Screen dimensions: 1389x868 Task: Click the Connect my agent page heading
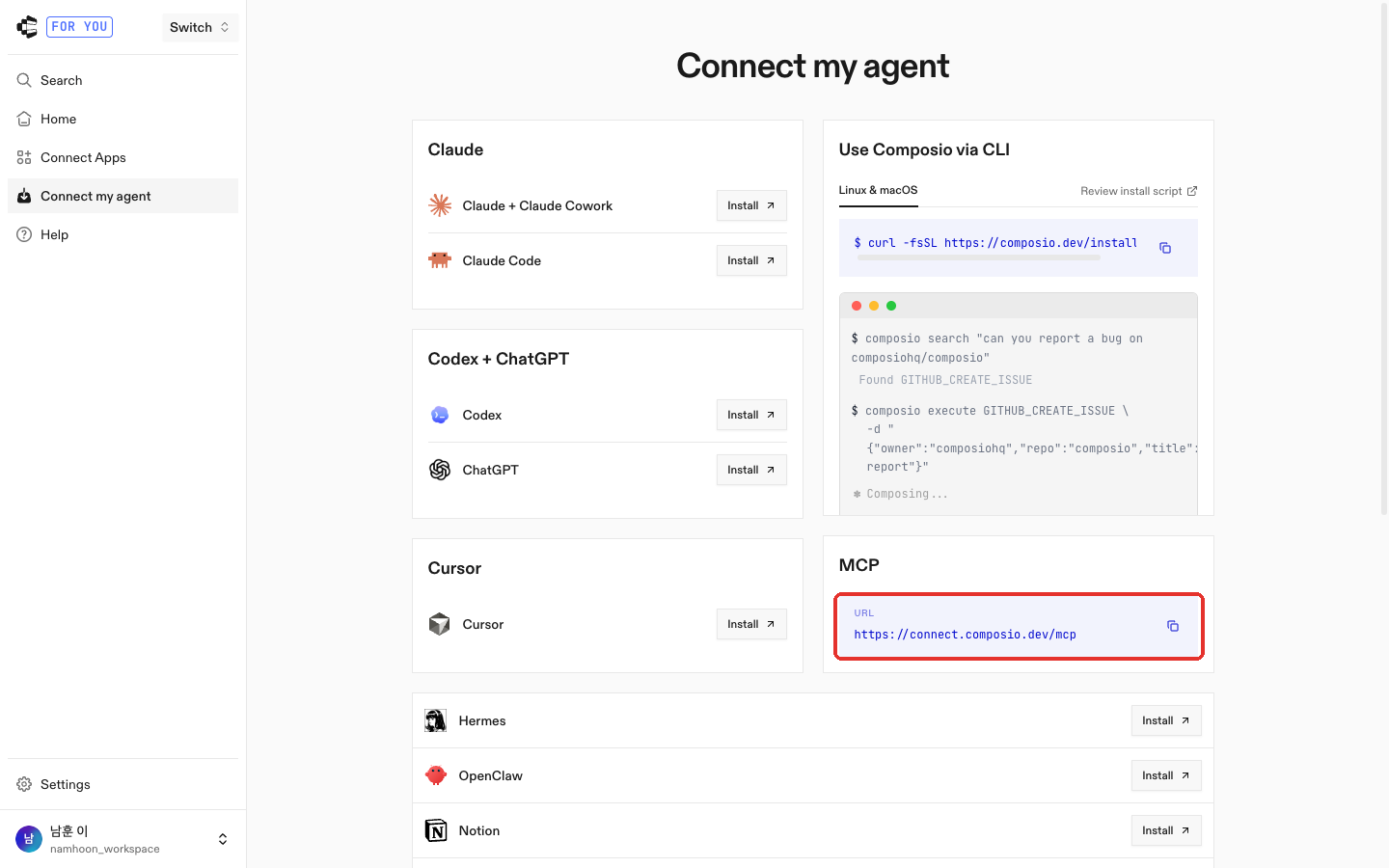coord(813,66)
